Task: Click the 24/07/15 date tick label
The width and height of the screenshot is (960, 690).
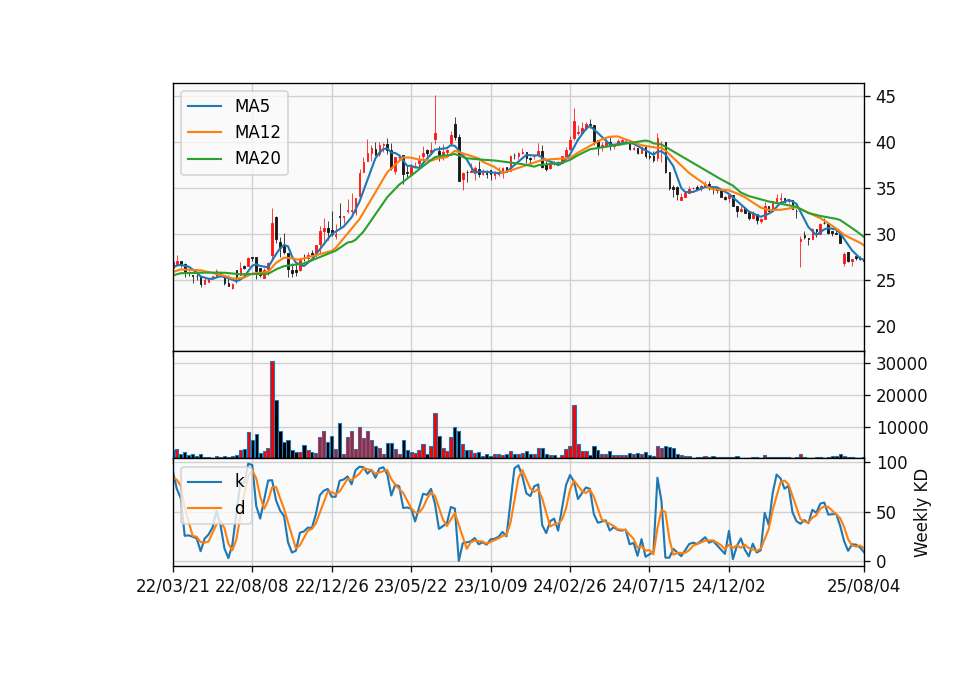Action: coord(649,586)
